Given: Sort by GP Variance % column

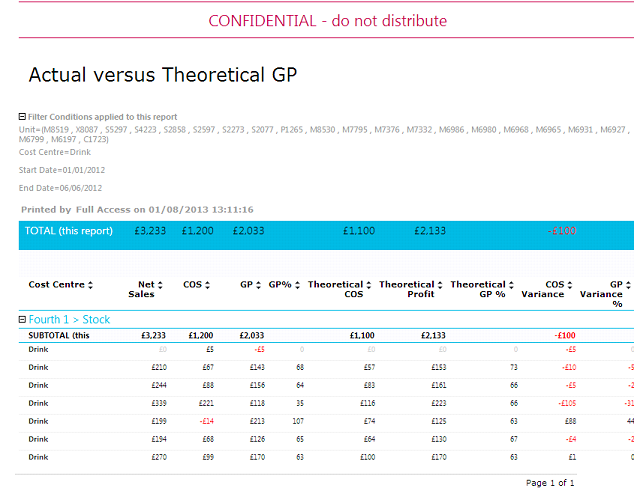Looking at the screenshot, I should [627, 285].
